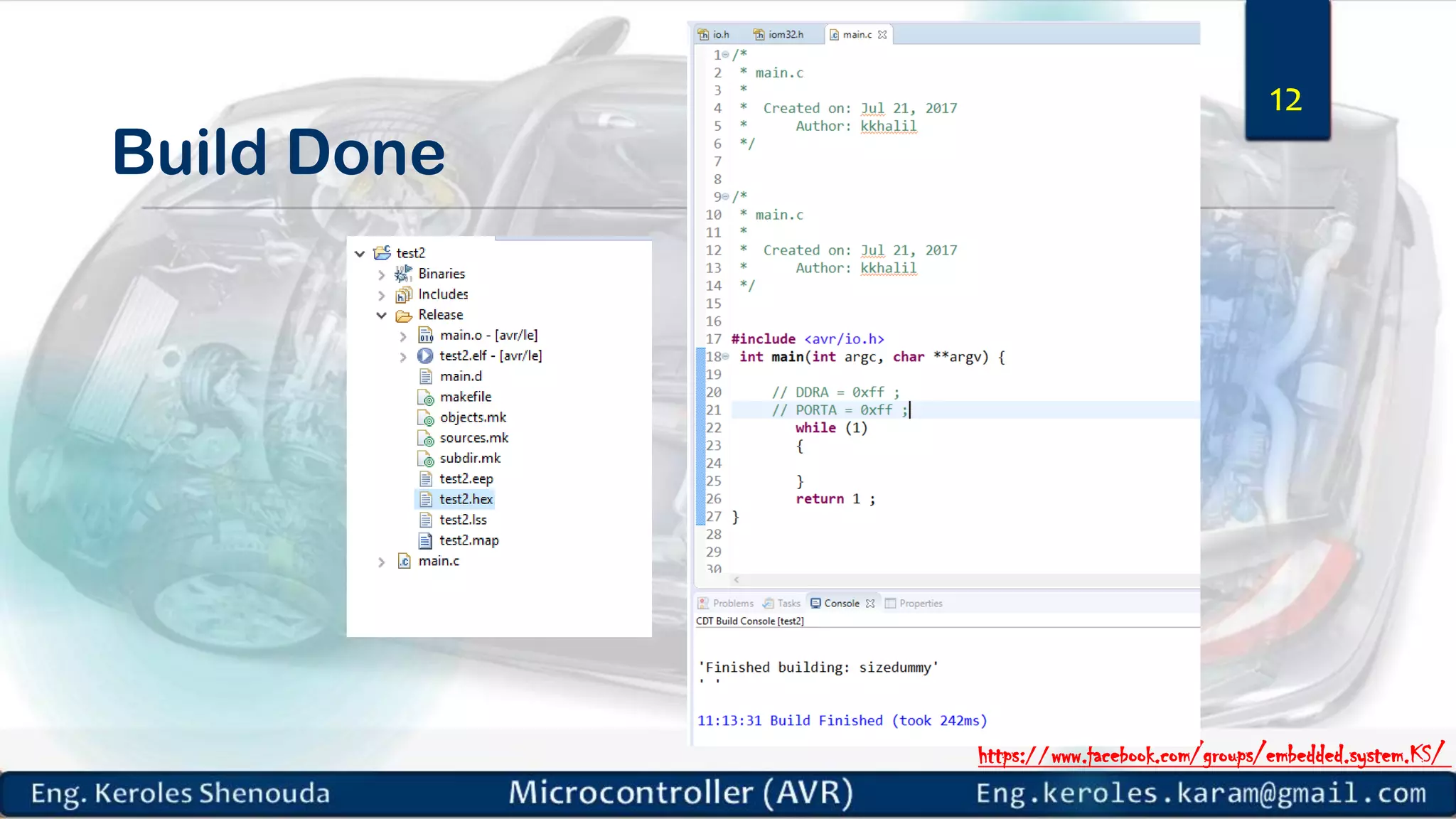1456x819 pixels.
Task: Collapse the Release folder arrow
Action: click(382, 315)
